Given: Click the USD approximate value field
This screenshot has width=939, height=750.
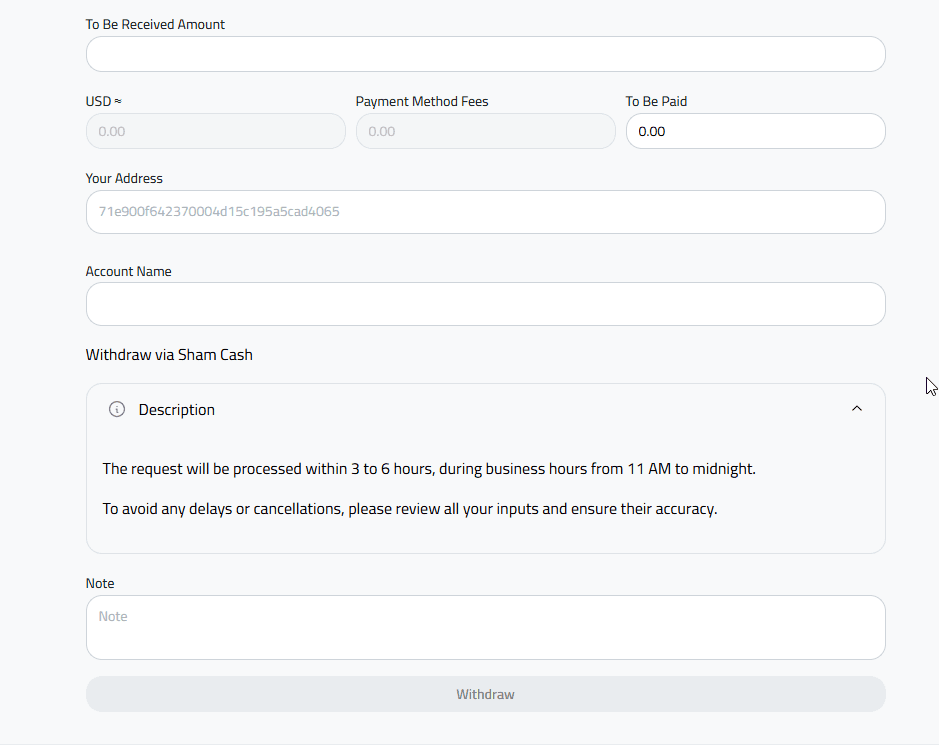Looking at the screenshot, I should click(x=216, y=131).
